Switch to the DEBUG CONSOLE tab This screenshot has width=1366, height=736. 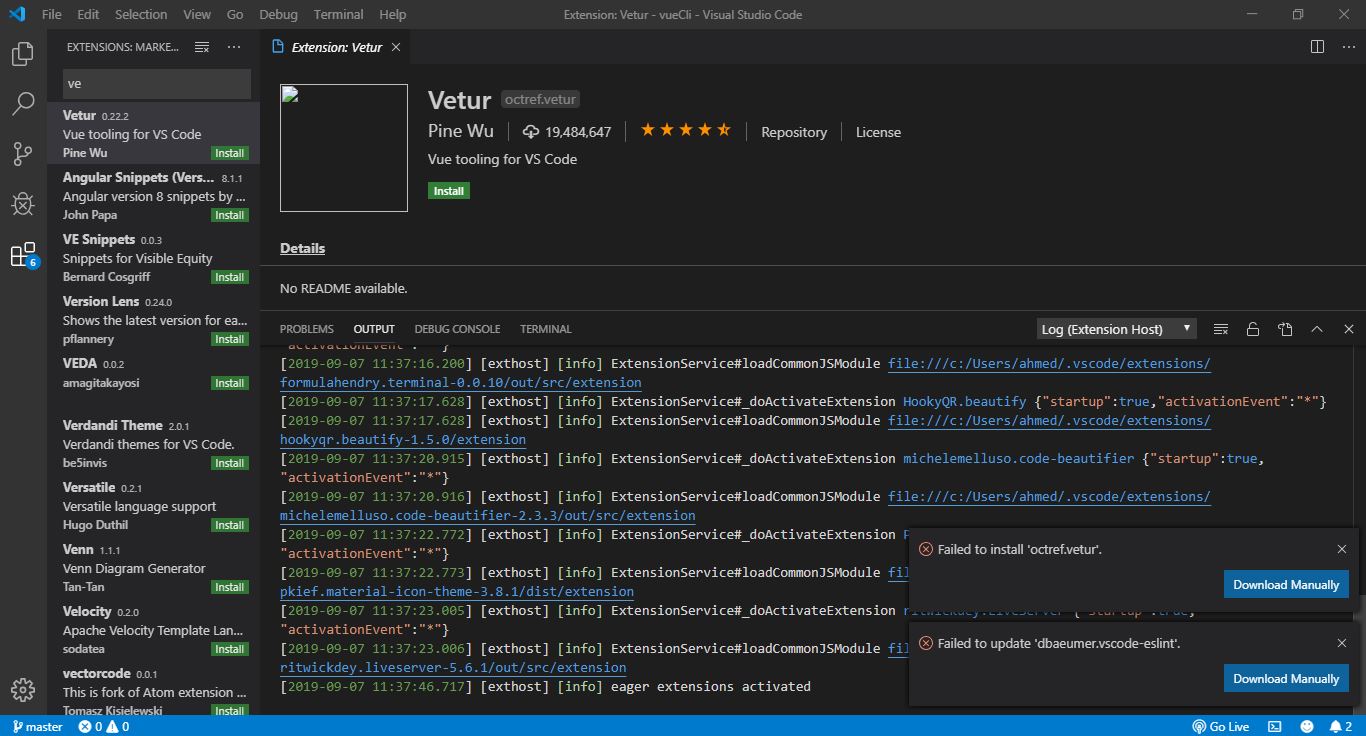[x=457, y=328]
